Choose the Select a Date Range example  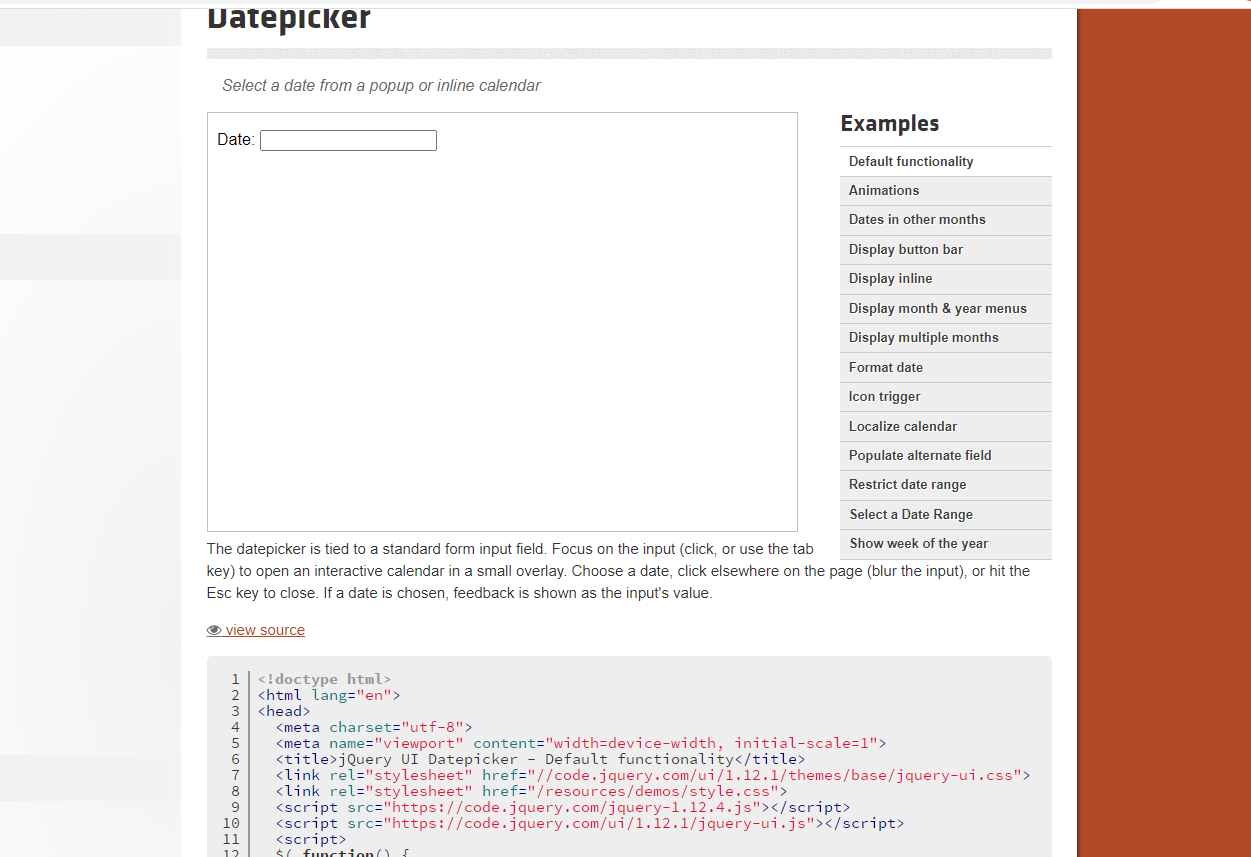point(946,514)
